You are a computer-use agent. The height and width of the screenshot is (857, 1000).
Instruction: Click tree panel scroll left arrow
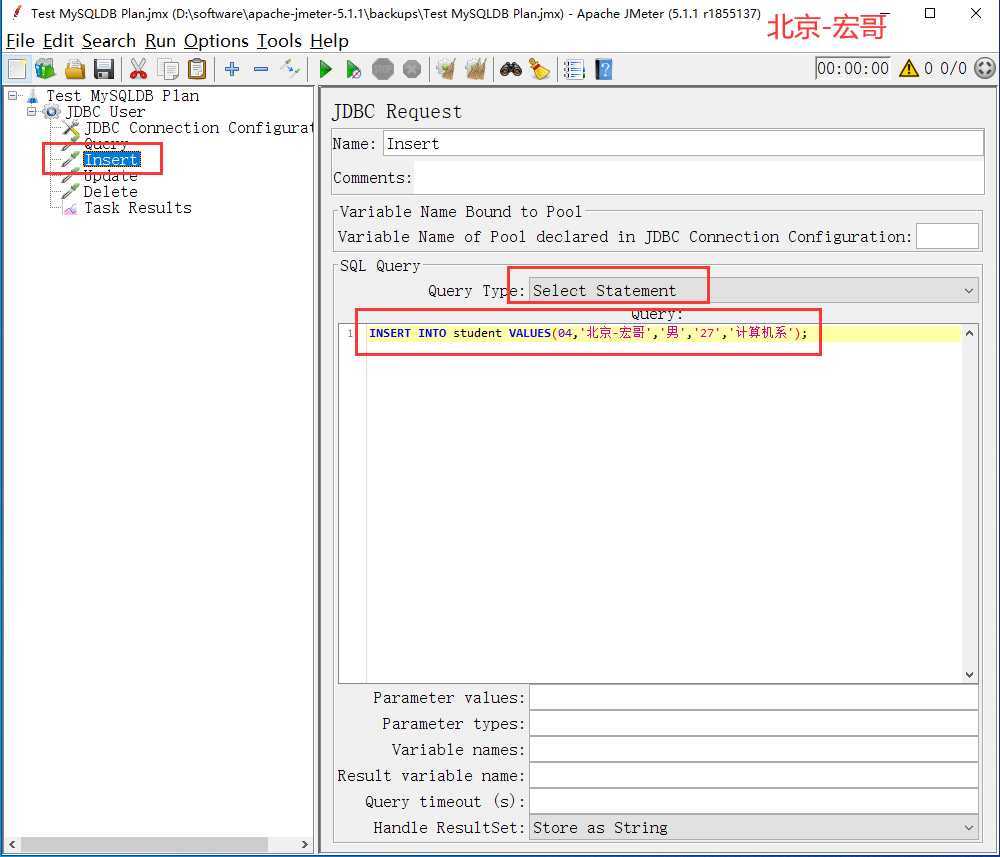[11, 844]
